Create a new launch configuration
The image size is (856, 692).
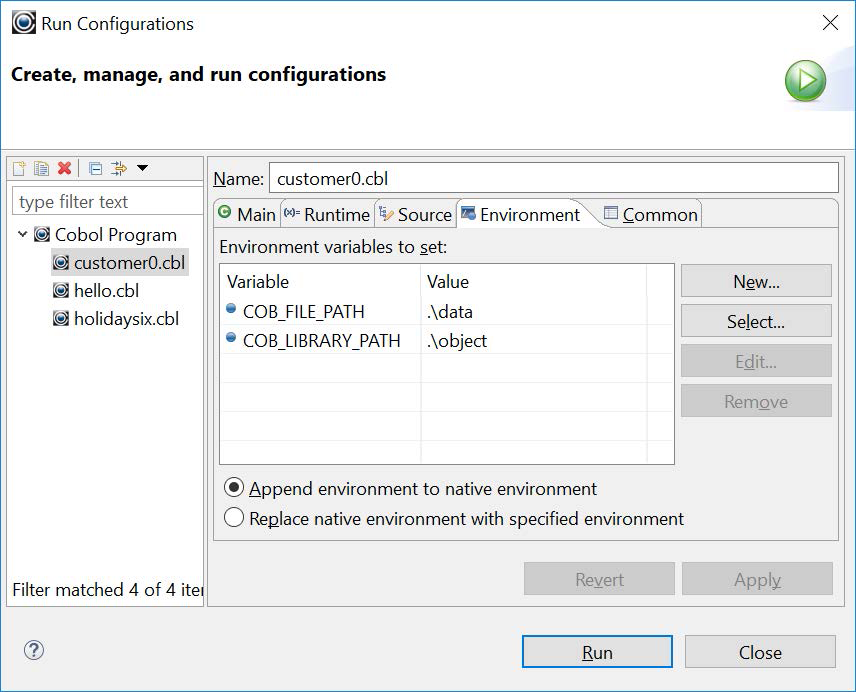(19, 169)
